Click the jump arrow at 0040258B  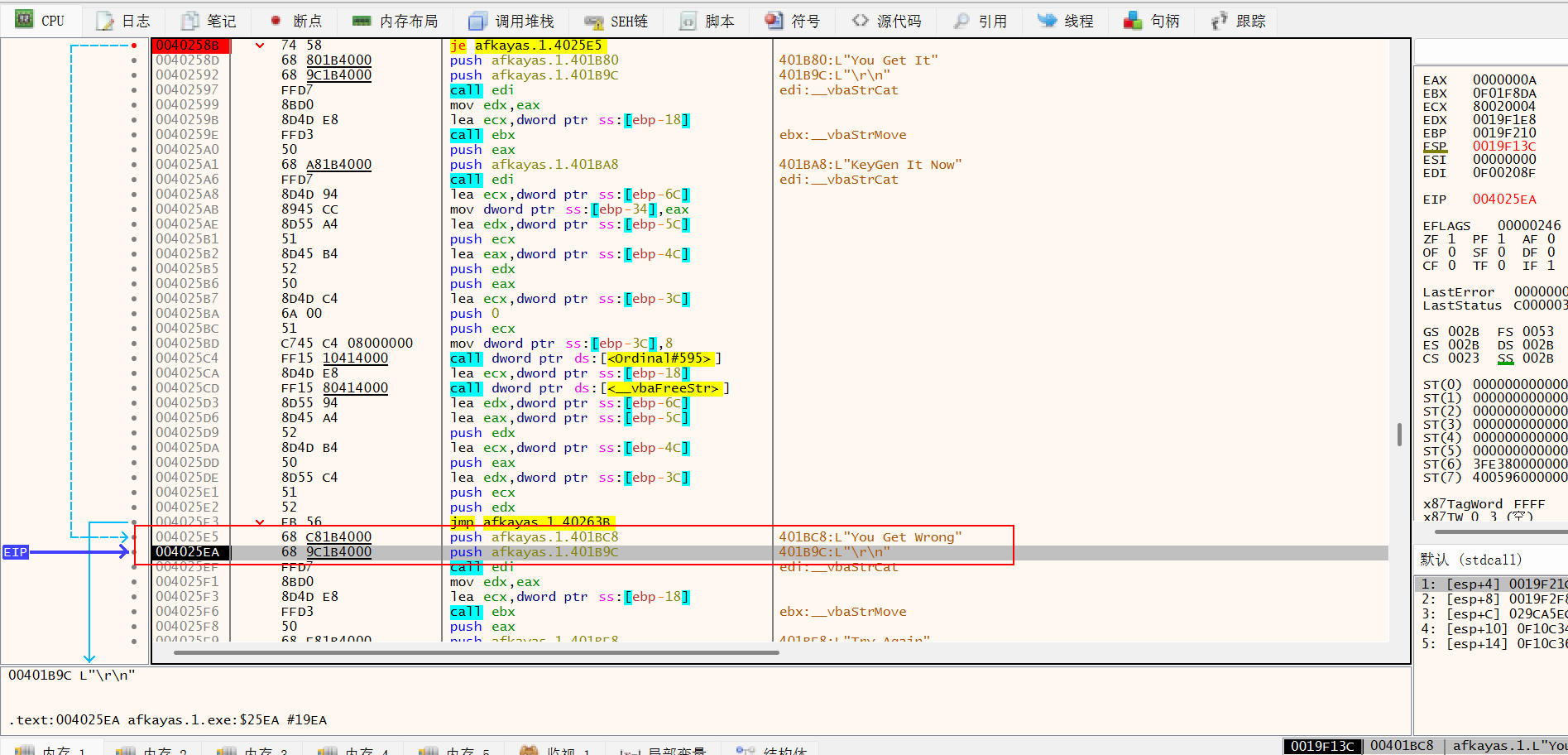(260, 46)
